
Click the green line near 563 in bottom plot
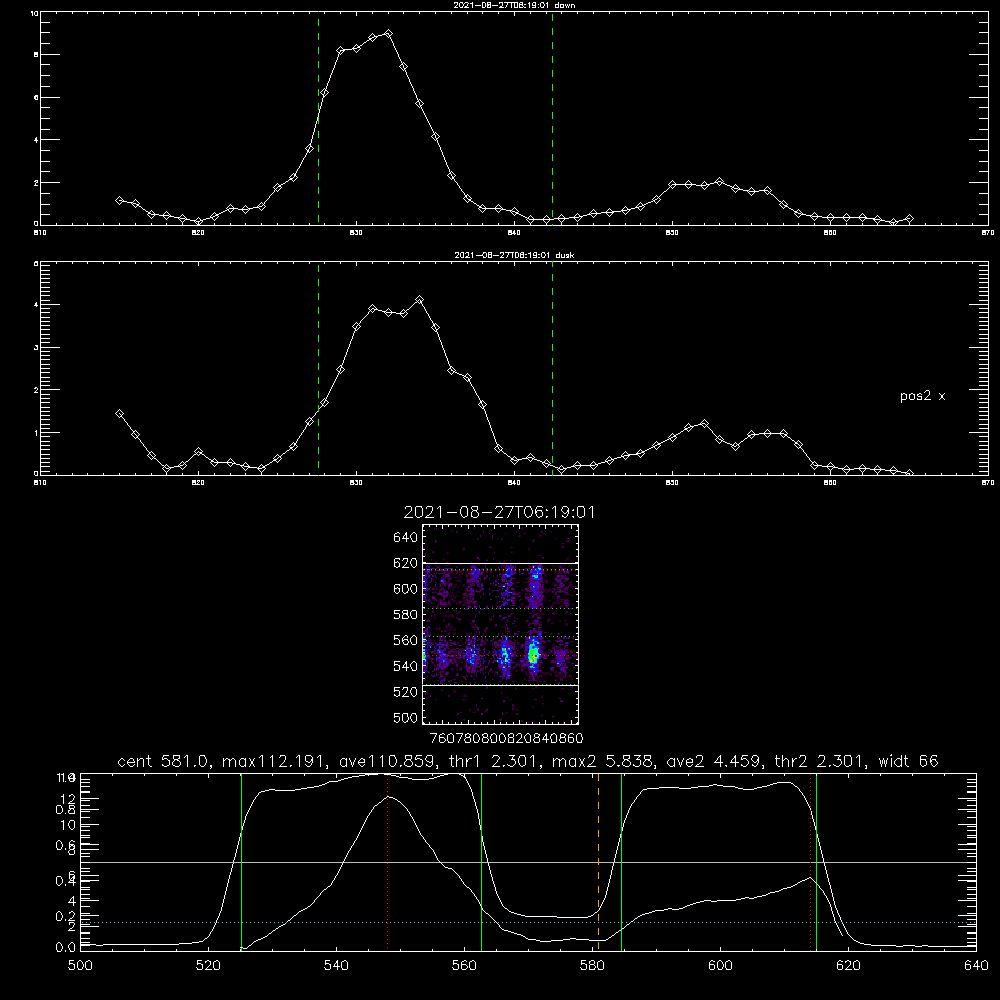click(482, 861)
